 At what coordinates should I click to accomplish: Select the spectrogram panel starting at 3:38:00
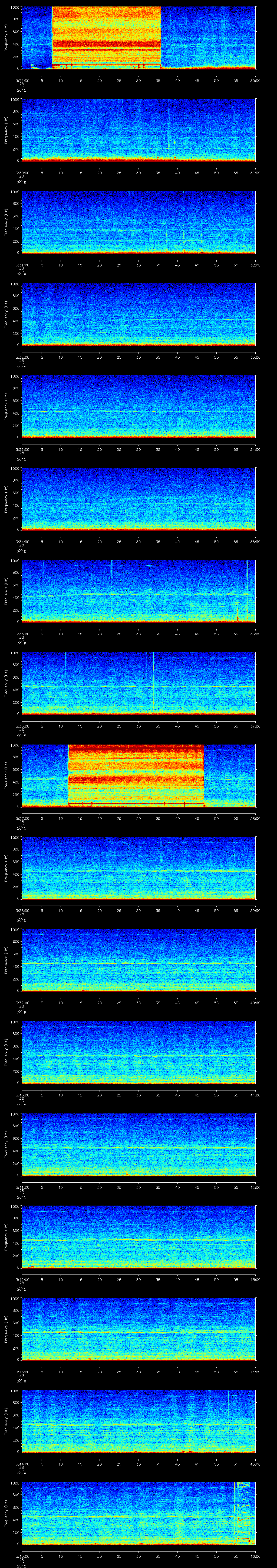point(139,868)
